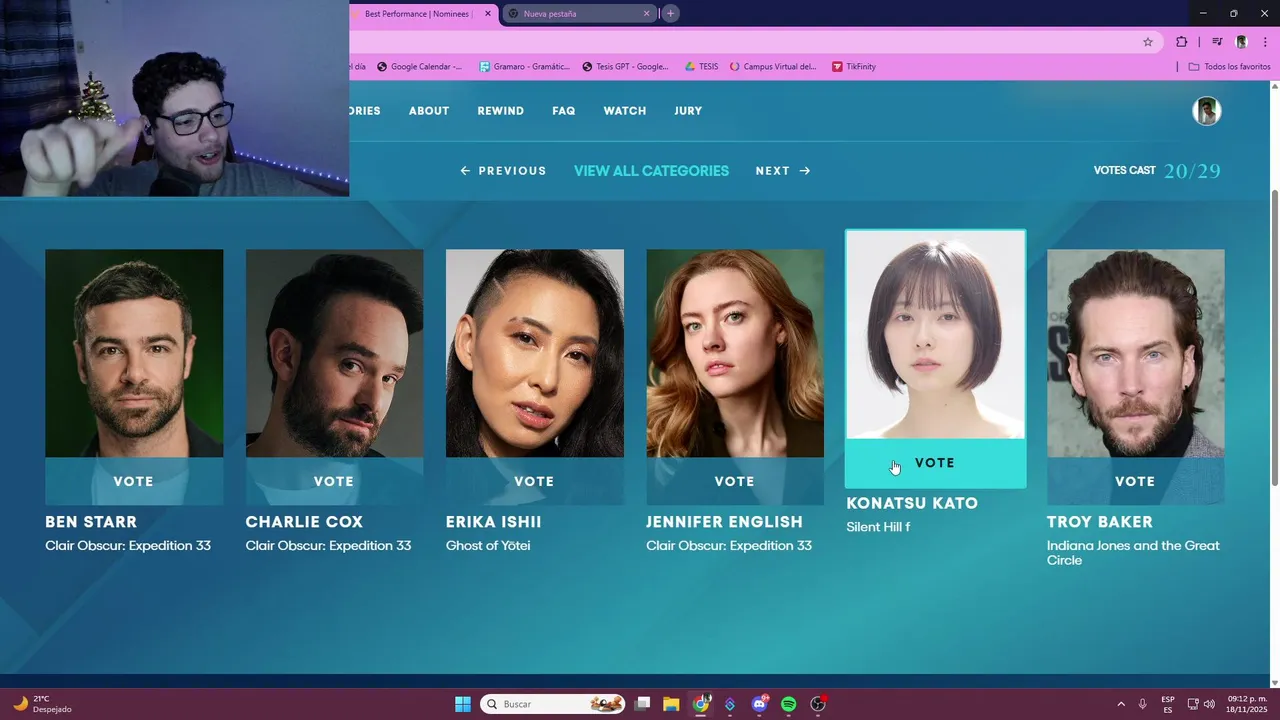Open the taskbar clock and date
The image size is (1280, 720).
coord(1247,704)
